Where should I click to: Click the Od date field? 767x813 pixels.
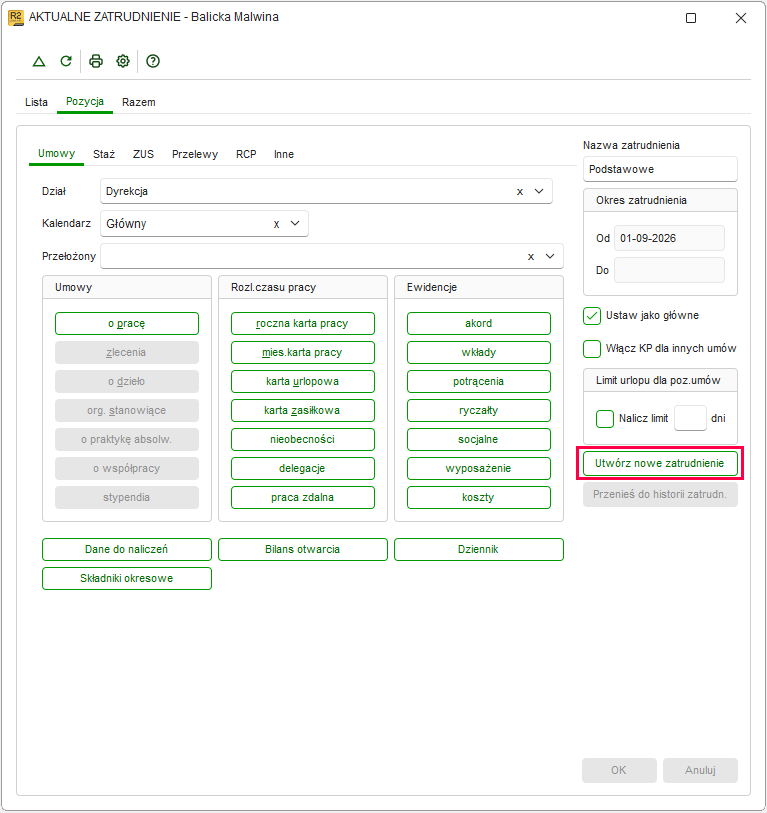669,239
